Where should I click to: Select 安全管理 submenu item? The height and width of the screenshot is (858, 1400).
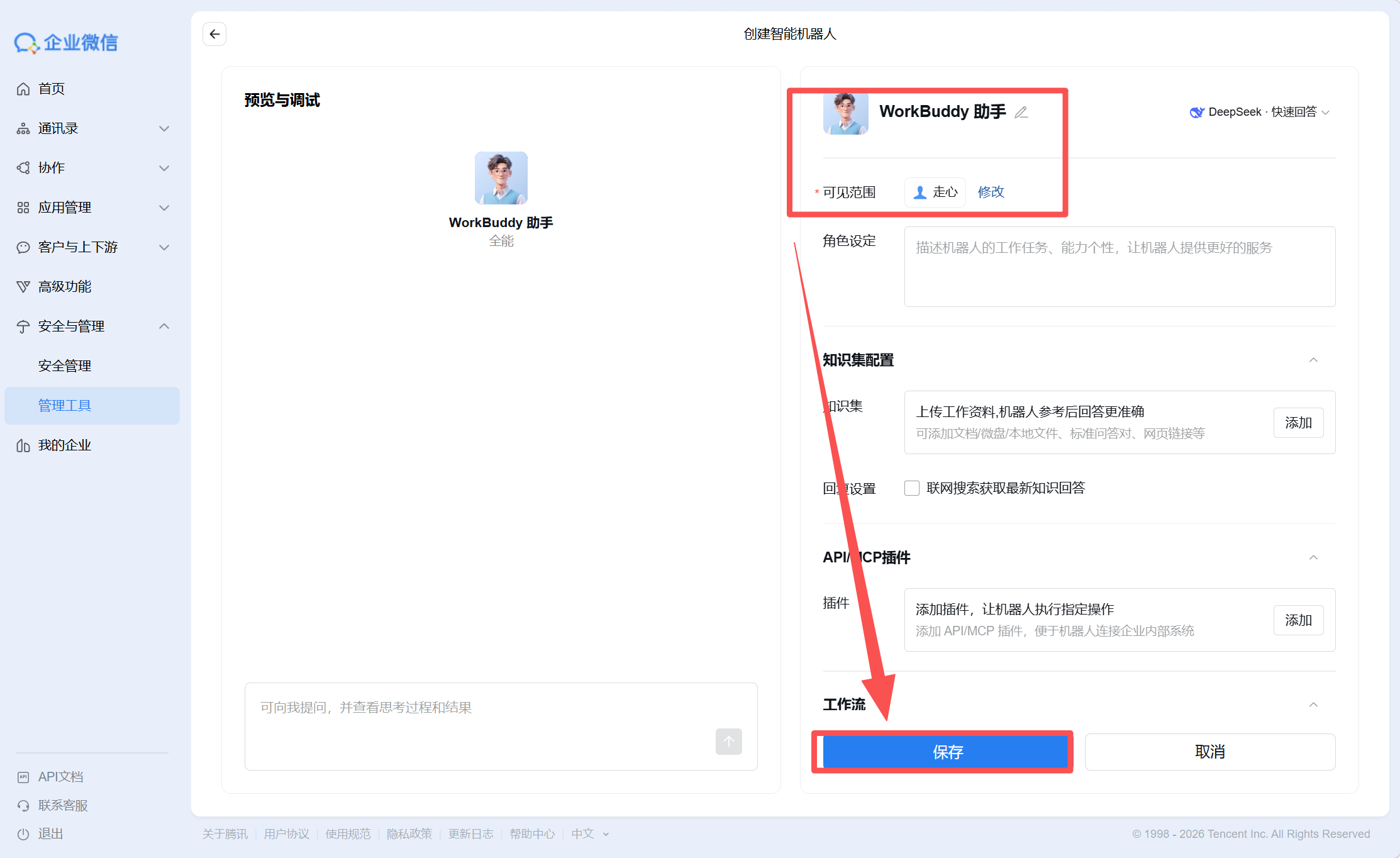pyautogui.click(x=65, y=365)
